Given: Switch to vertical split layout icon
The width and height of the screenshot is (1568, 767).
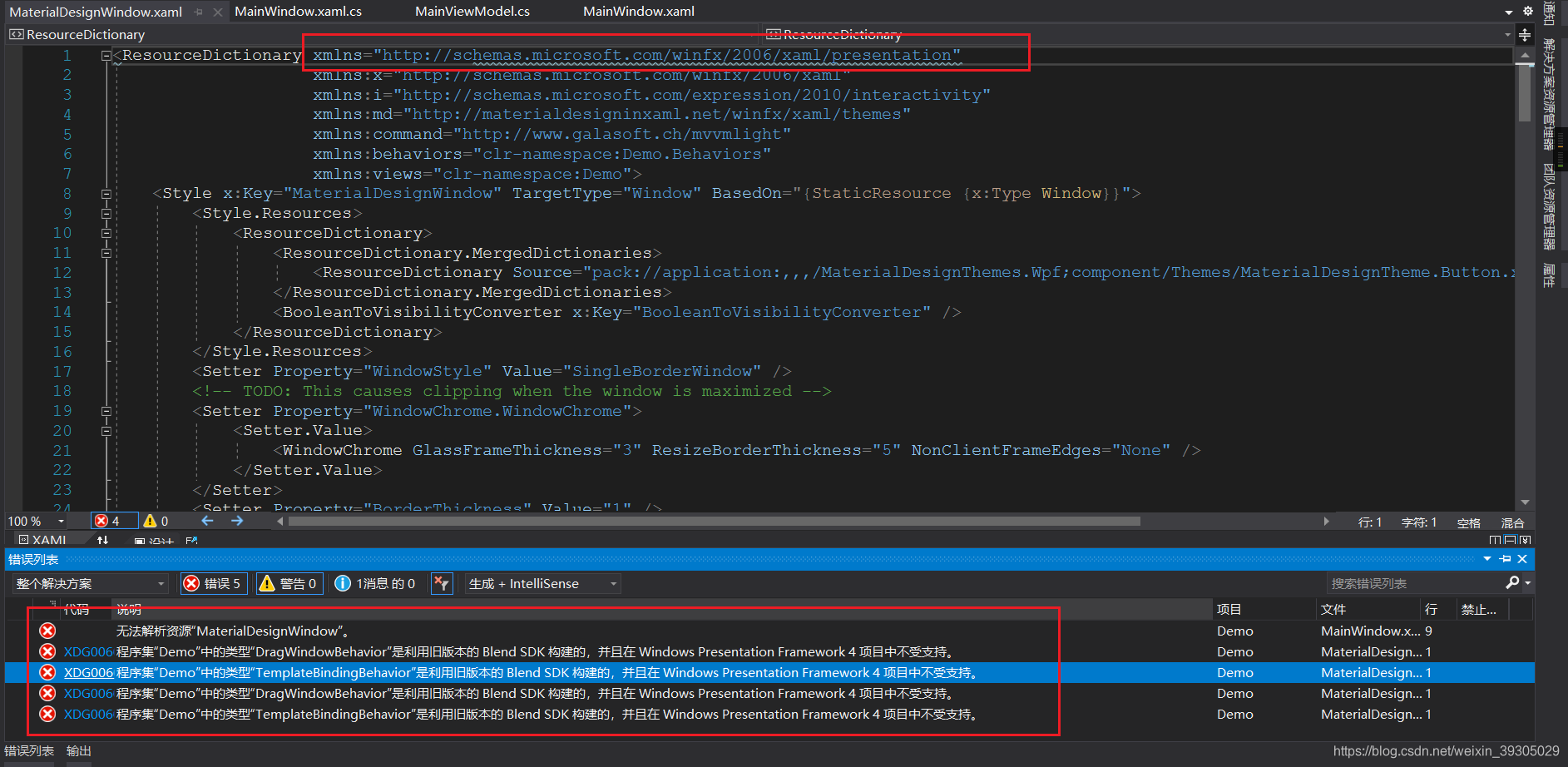Looking at the screenshot, I should [x=1495, y=540].
